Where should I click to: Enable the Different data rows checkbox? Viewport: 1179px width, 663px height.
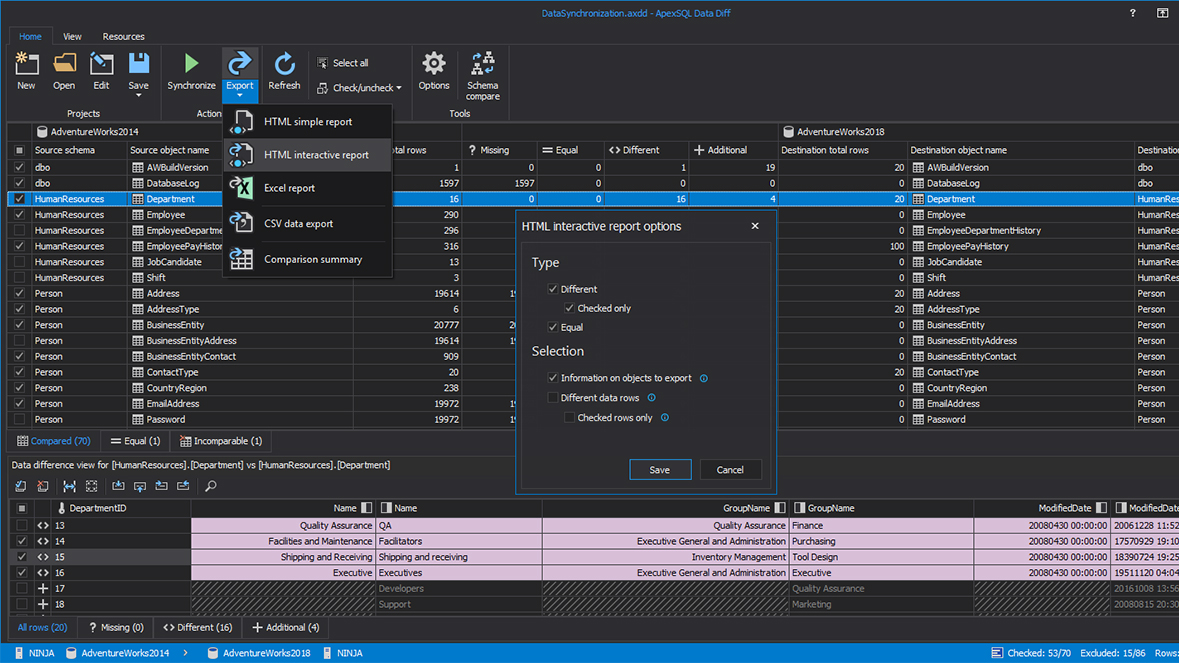point(553,398)
